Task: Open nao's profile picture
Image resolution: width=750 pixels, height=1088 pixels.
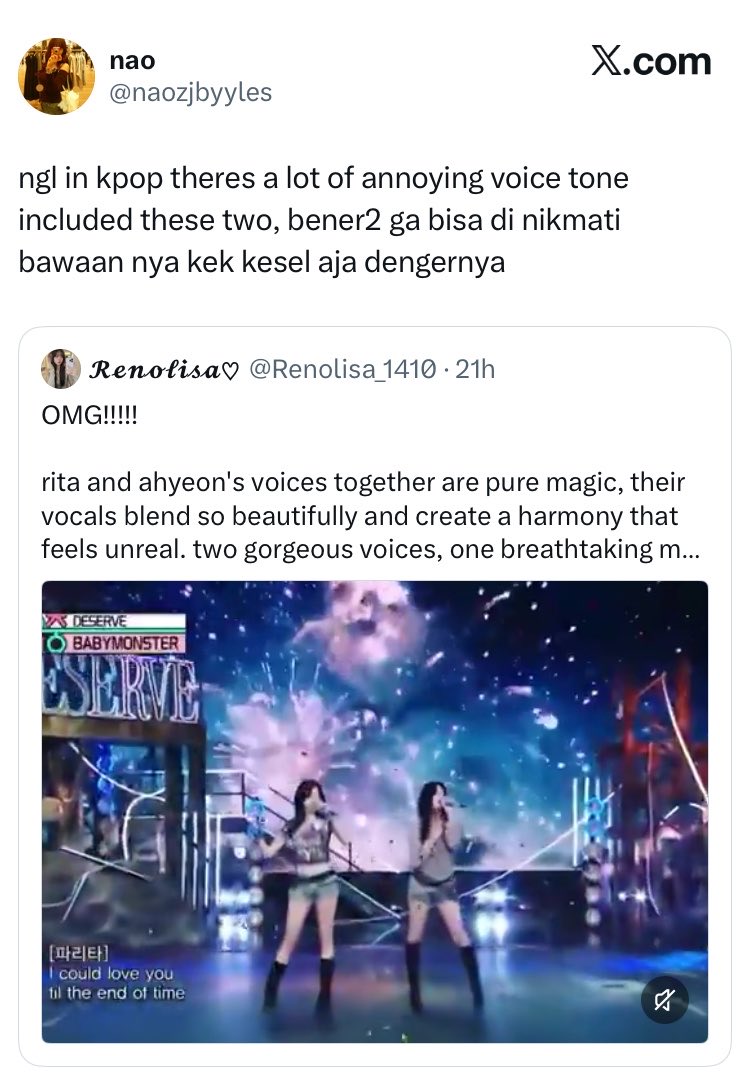Action: pos(56,76)
